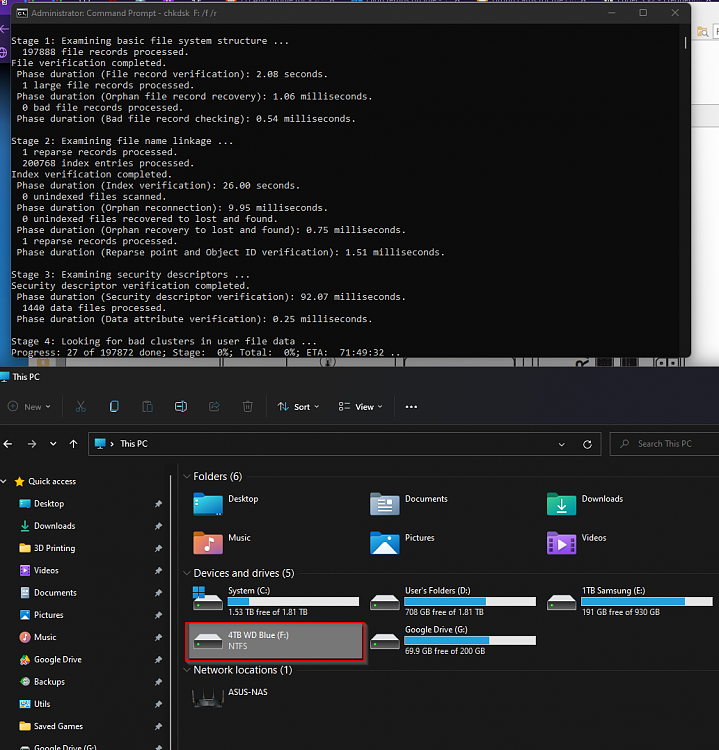The height and width of the screenshot is (750, 719).
Task: Click Google Drive (G:) usage bar
Action: 470,640
